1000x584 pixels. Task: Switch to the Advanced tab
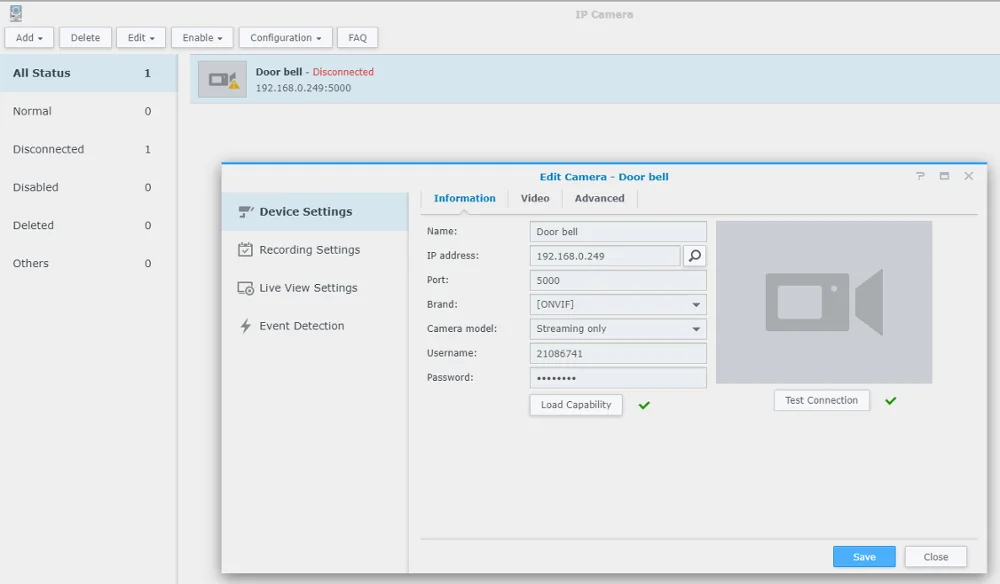(599, 198)
